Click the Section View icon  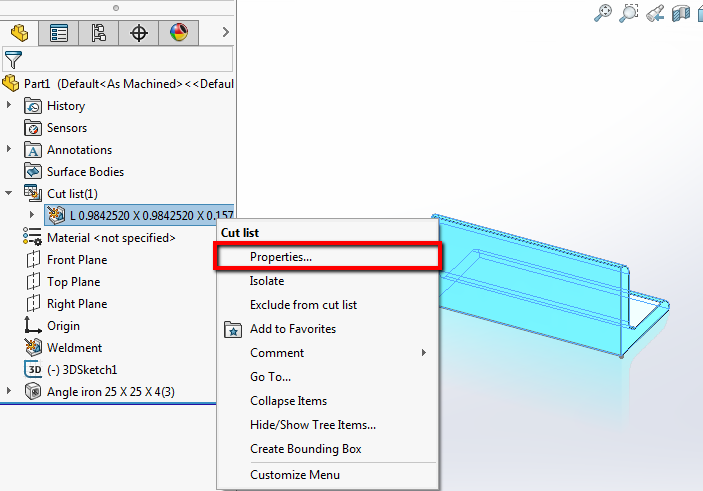pos(681,13)
